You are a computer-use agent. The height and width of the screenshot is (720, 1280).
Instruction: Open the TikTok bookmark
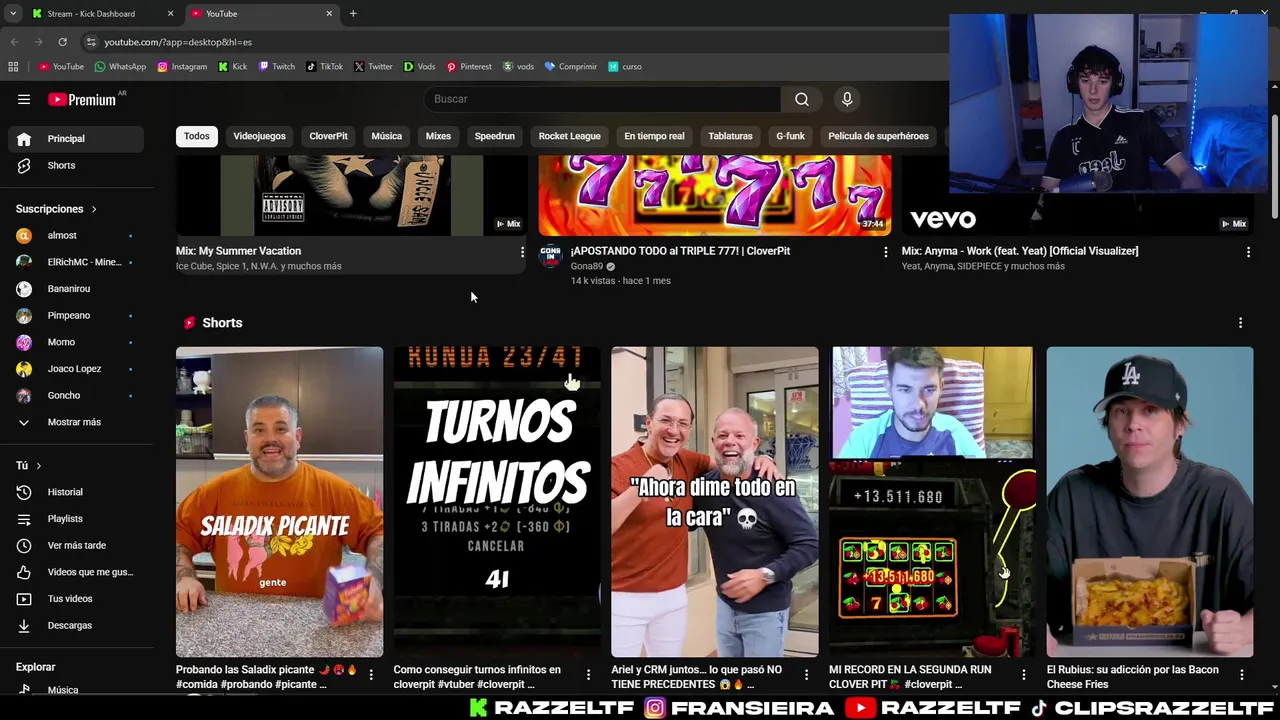pos(325,67)
